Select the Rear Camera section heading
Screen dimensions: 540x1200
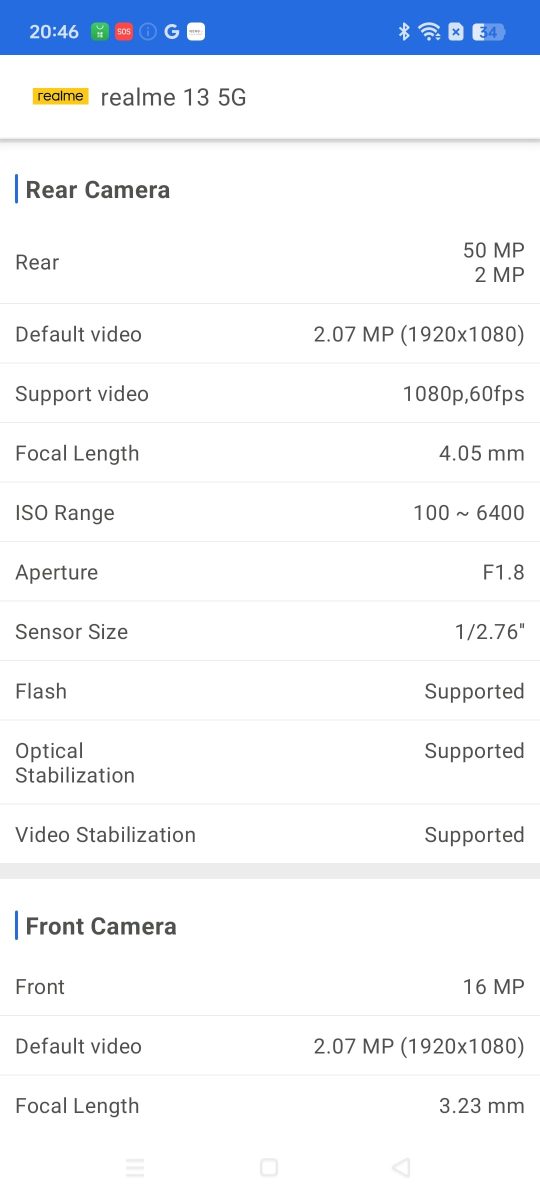98,190
